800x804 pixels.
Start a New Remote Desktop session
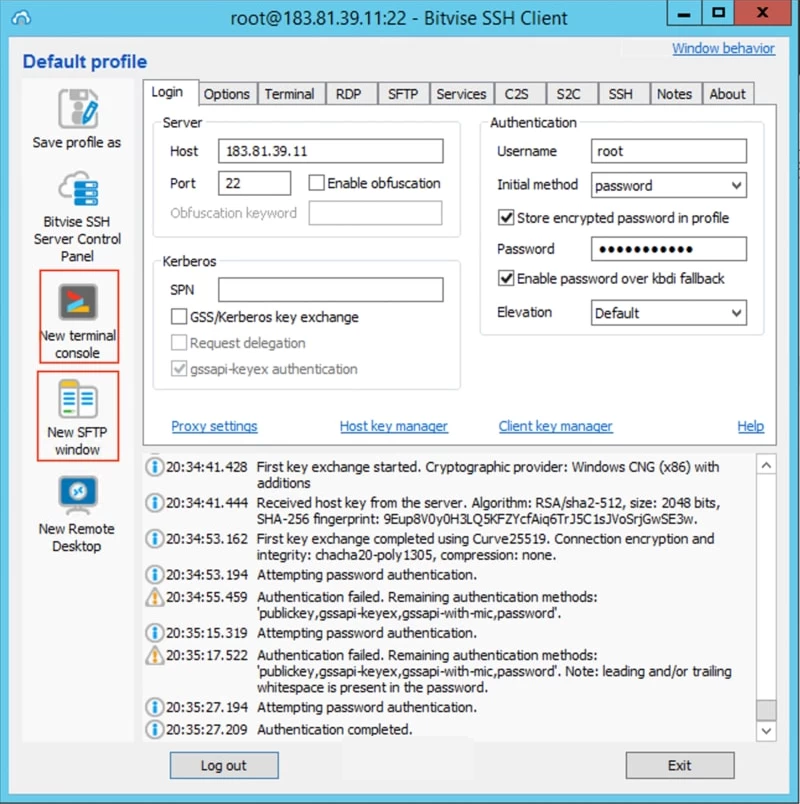pos(77,514)
